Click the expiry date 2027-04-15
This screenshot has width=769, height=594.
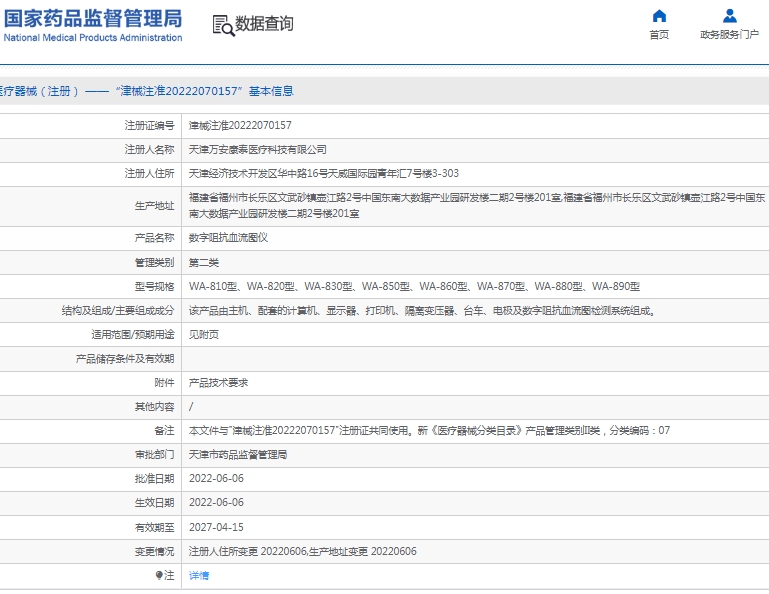(216, 527)
